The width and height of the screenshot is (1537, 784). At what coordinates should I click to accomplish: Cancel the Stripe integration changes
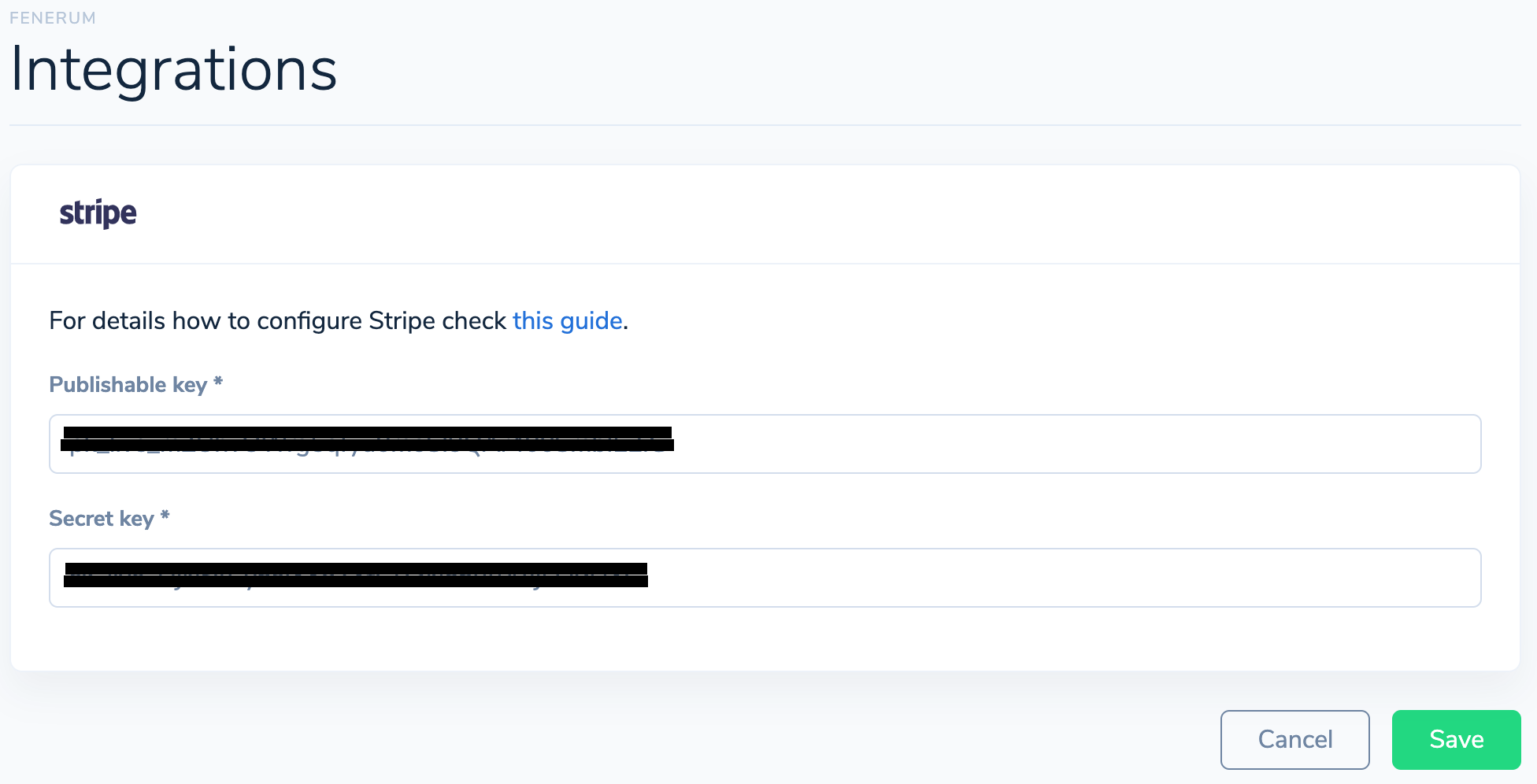(x=1295, y=740)
